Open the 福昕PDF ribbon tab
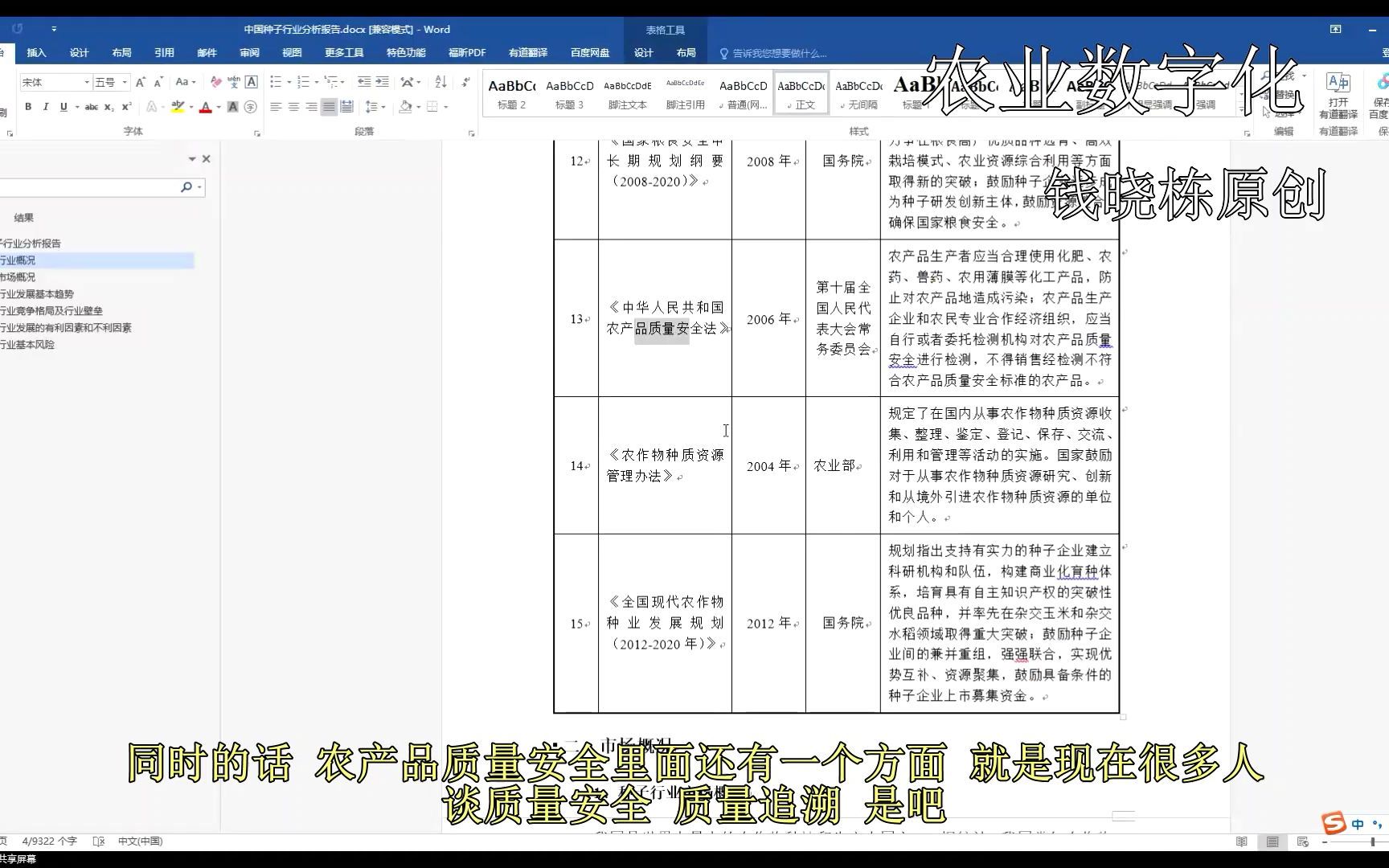 click(467, 53)
